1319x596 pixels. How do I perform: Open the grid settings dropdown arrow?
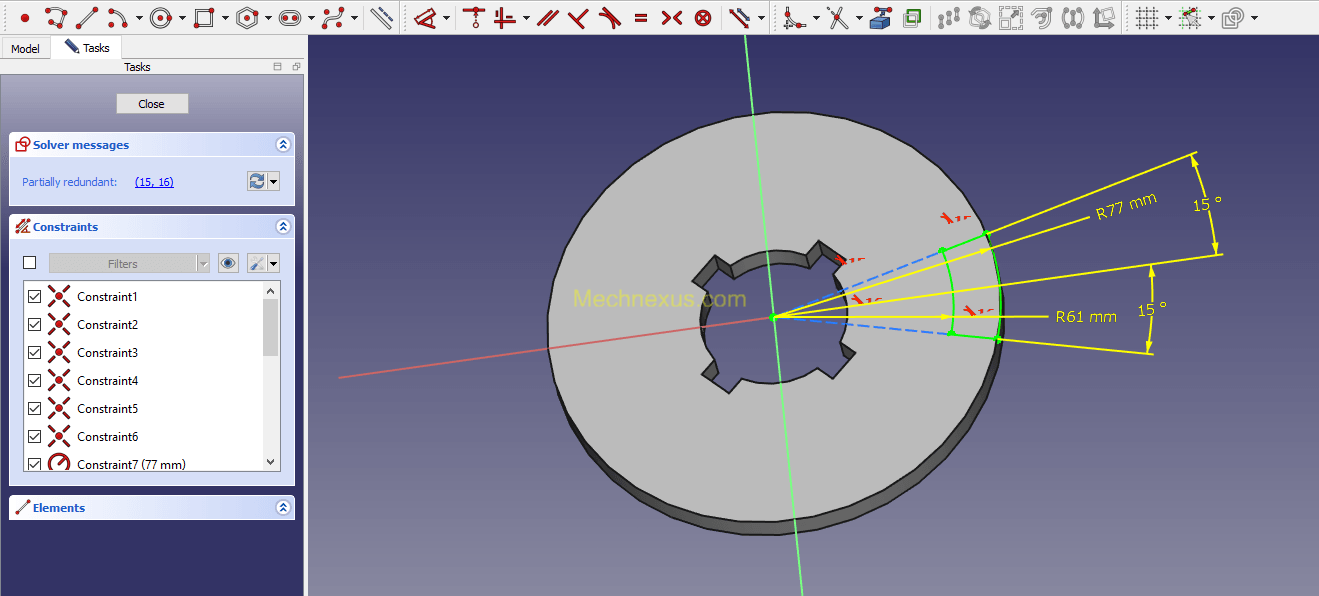point(1167,18)
